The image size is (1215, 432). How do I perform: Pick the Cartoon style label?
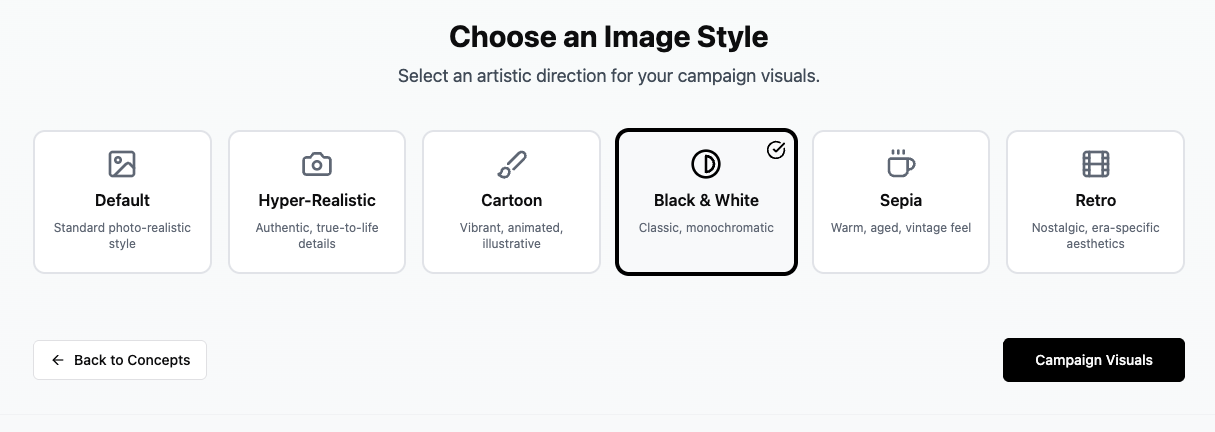coord(511,200)
